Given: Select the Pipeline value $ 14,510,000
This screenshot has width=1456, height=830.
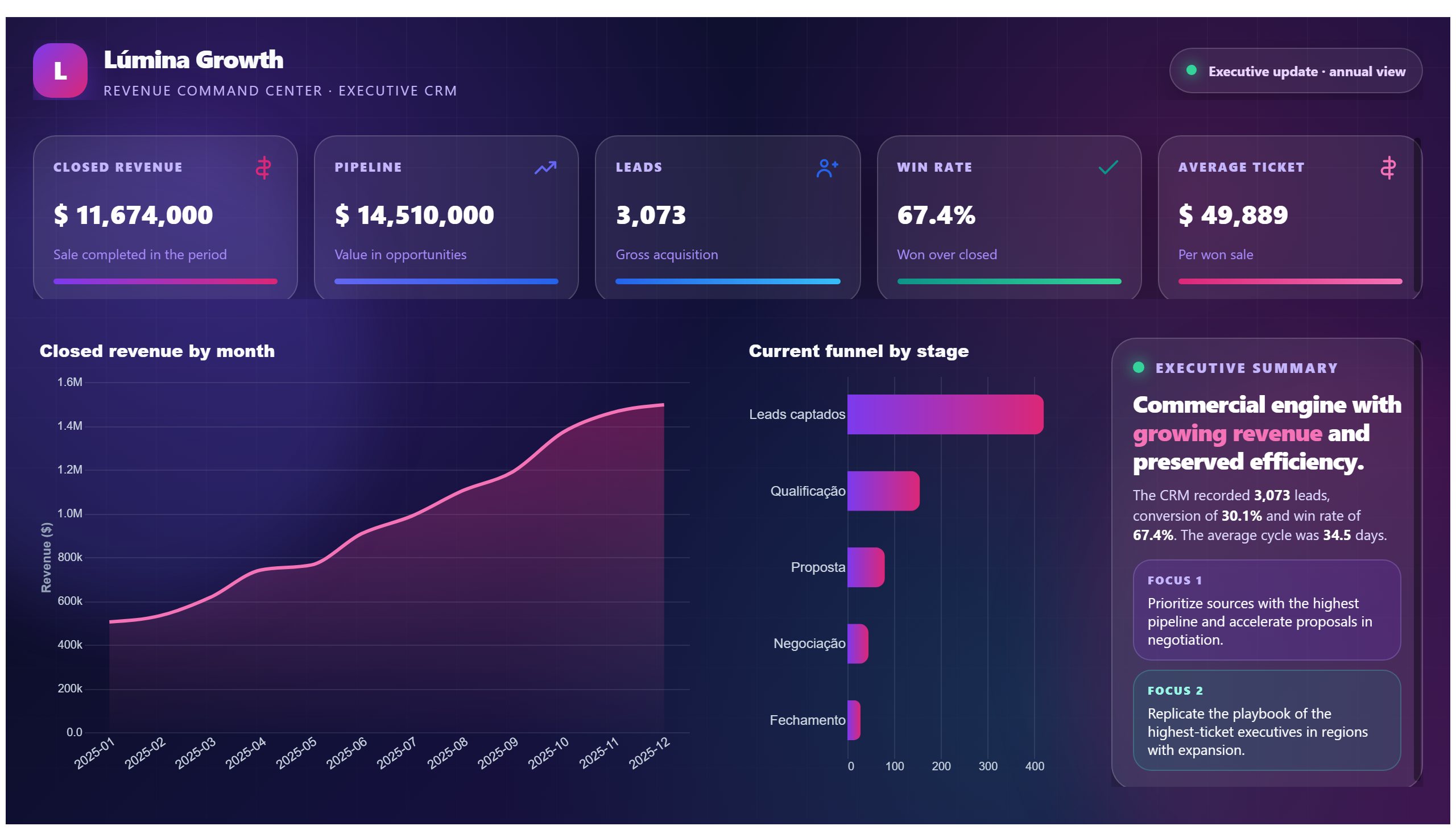Looking at the screenshot, I should (x=414, y=215).
